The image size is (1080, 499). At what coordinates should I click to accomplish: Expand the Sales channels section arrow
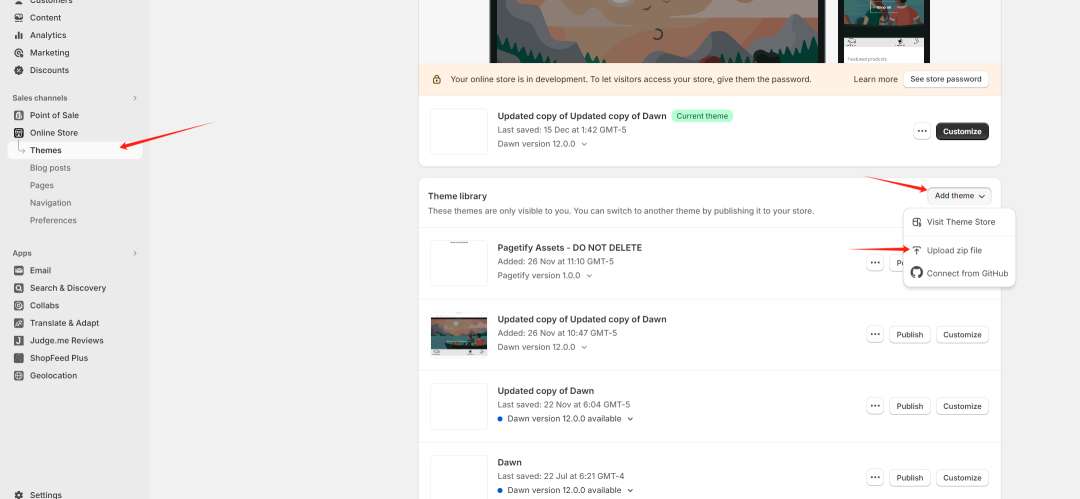point(135,98)
